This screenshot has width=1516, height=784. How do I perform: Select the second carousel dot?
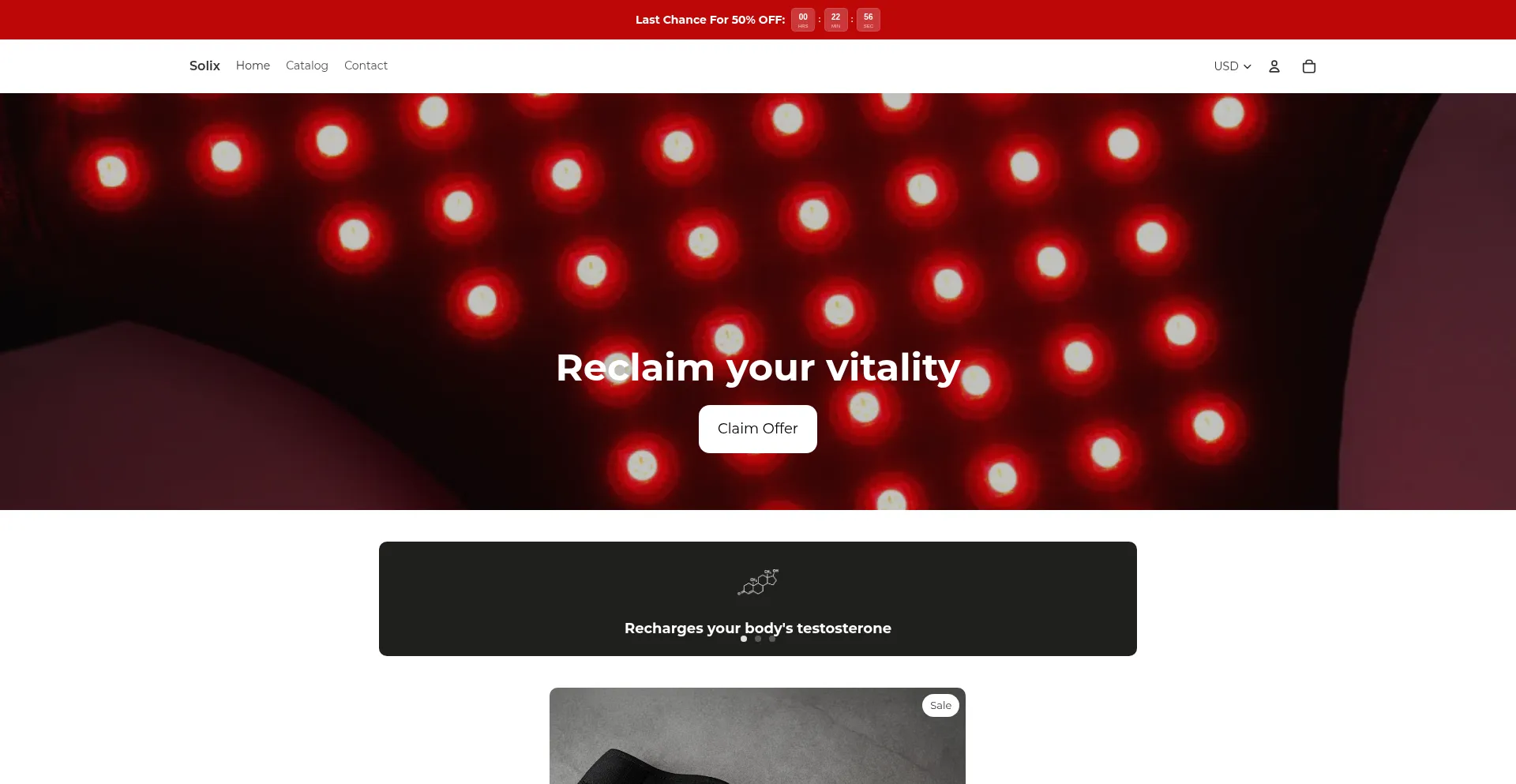tap(758, 639)
